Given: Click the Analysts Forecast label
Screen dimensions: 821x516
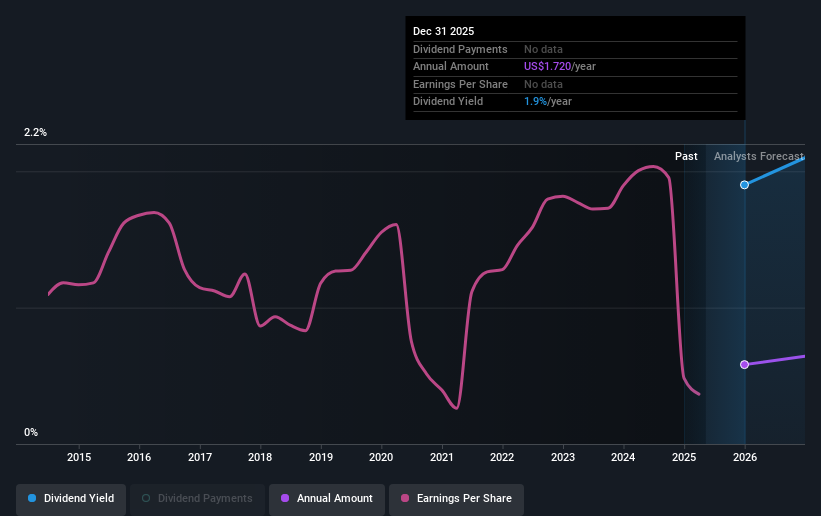Looking at the screenshot, I should point(759,156).
